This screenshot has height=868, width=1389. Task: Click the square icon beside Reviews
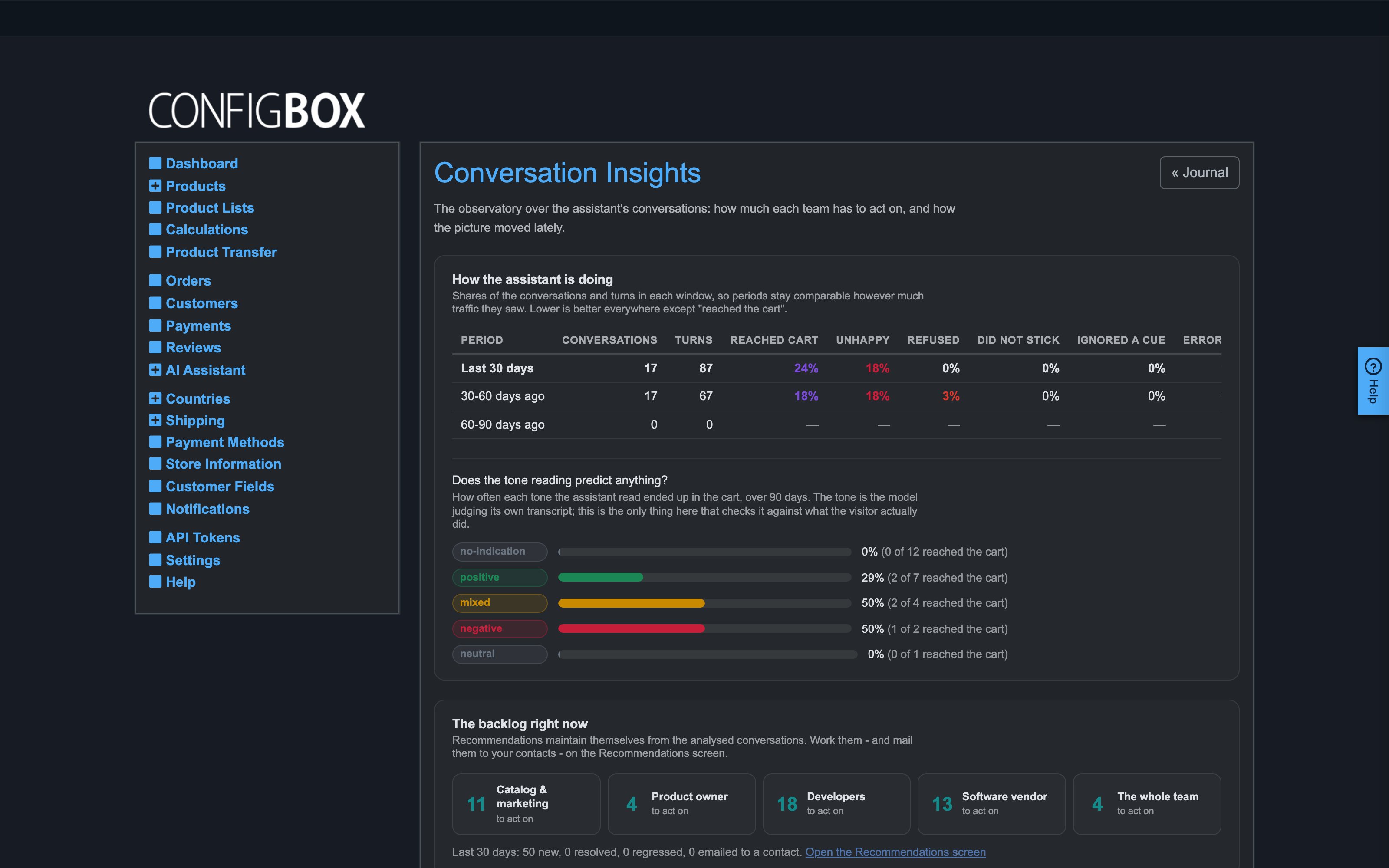(155, 348)
